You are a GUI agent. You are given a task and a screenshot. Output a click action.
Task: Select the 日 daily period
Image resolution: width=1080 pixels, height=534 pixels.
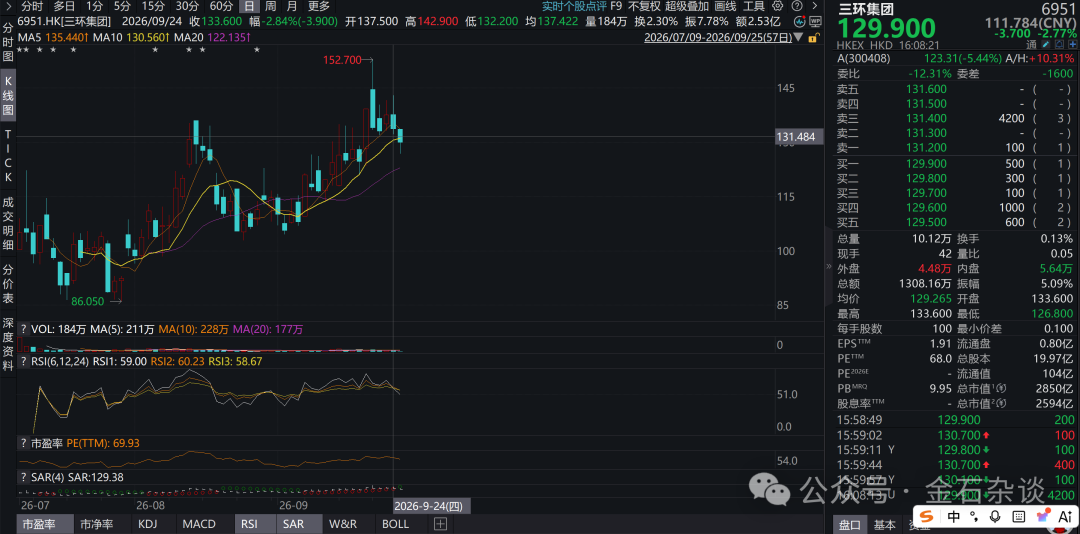click(249, 6)
